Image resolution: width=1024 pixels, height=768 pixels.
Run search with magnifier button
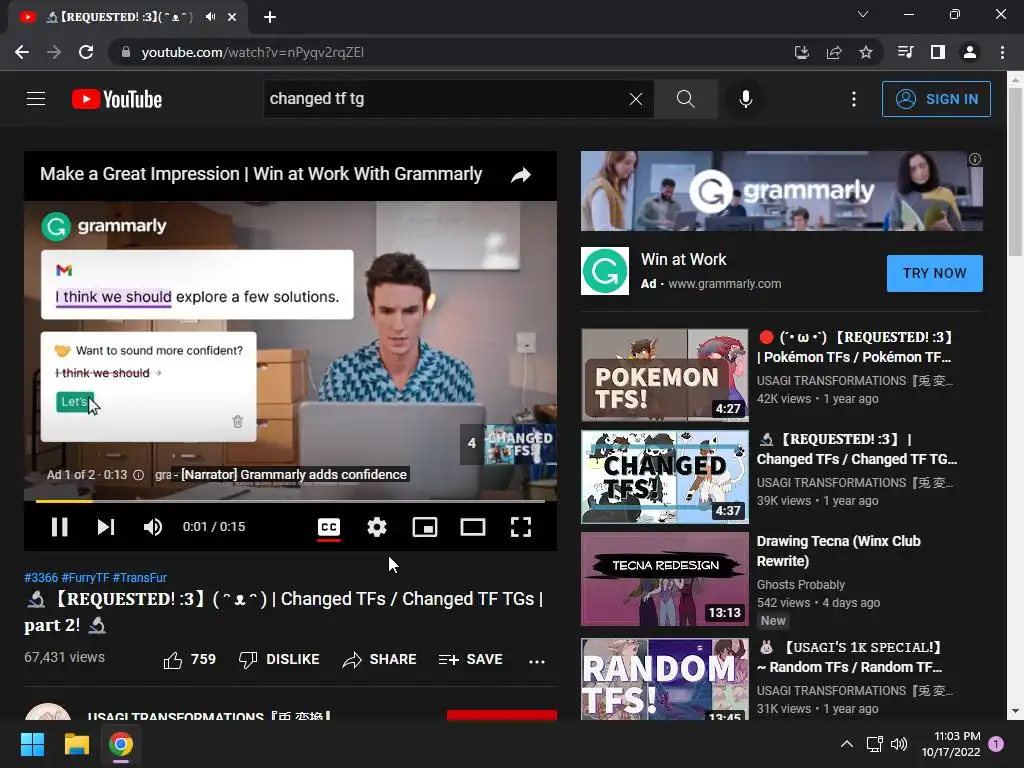pos(685,99)
